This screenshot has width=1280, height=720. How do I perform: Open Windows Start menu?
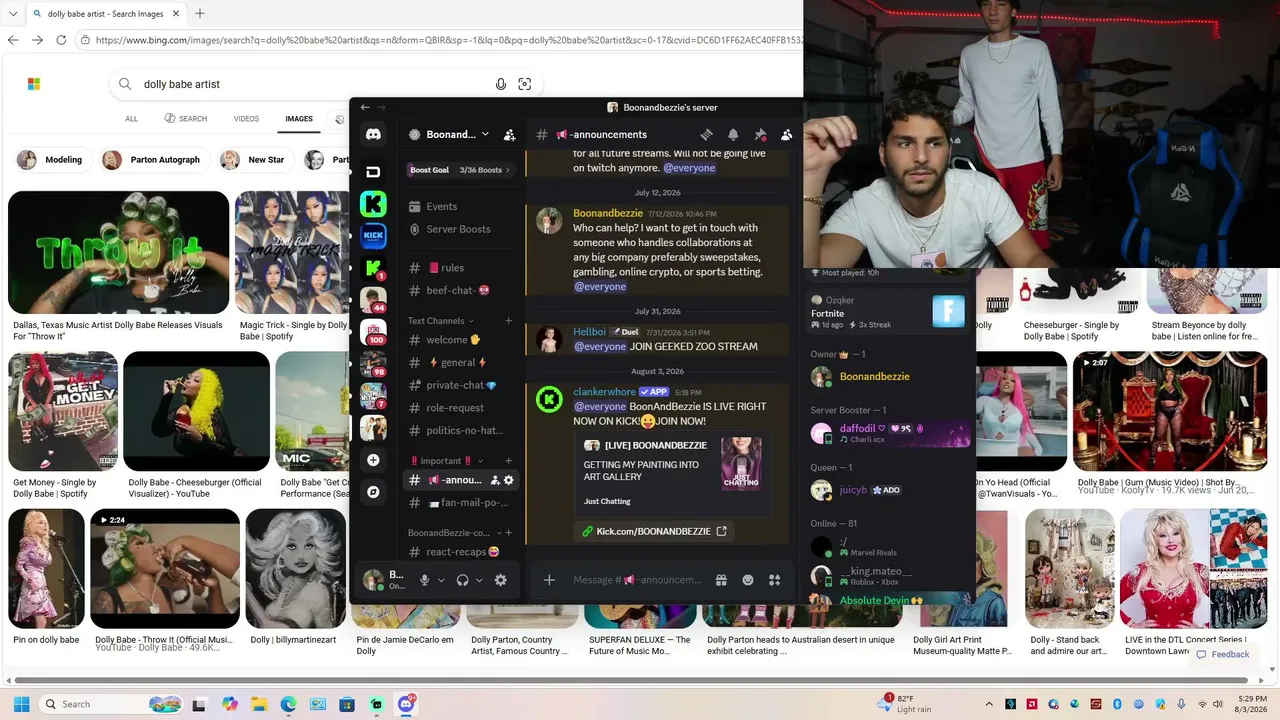click(x=21, y=704)
